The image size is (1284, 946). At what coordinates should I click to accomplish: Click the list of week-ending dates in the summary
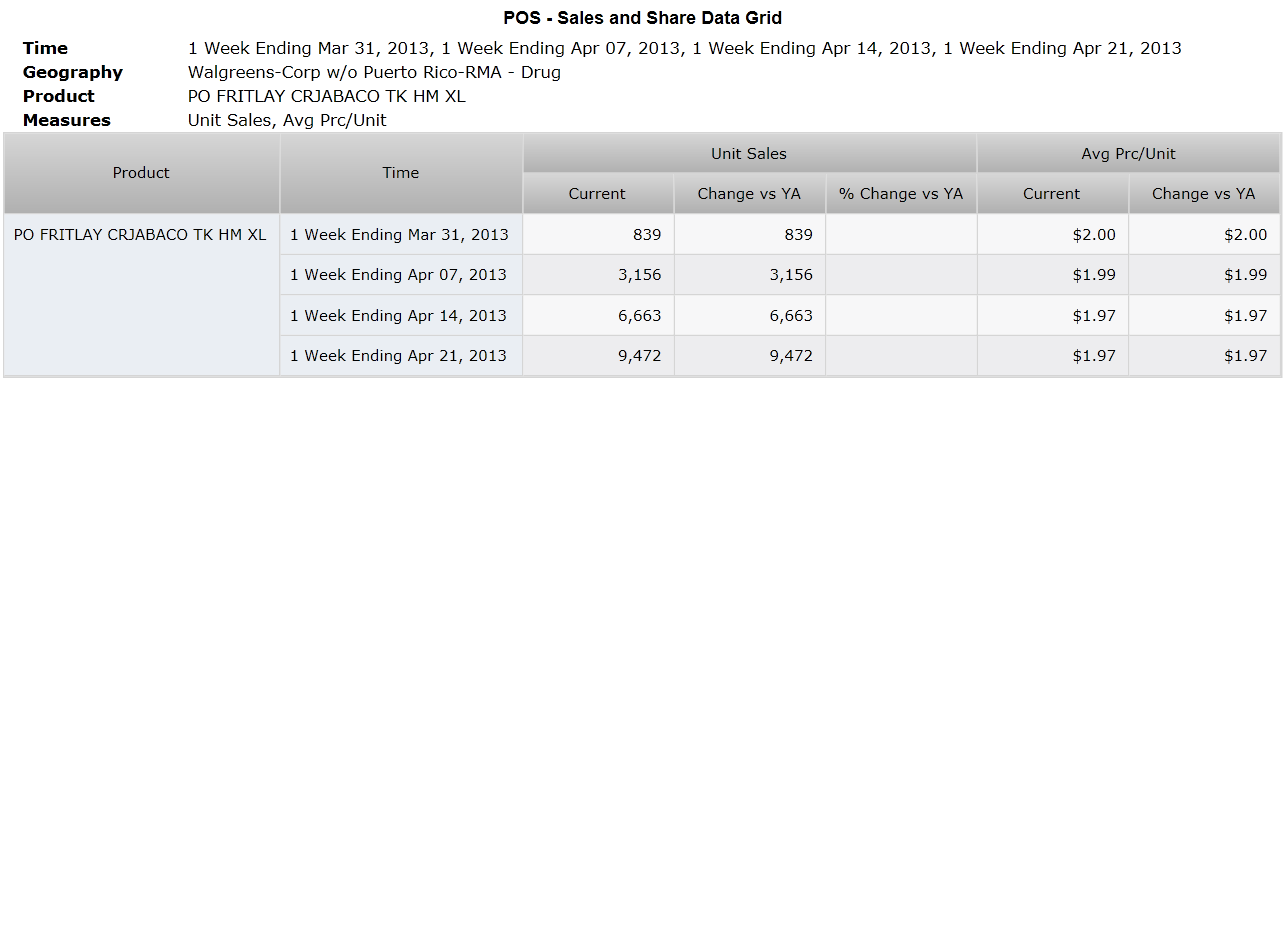685,48
